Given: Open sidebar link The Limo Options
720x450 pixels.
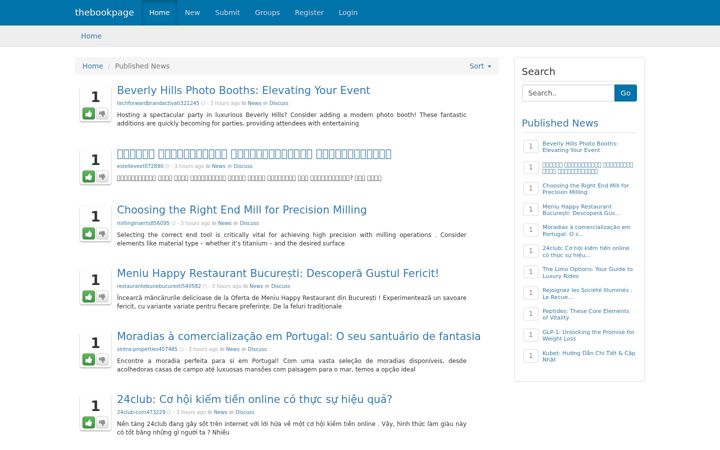Looking at the screenshot, I should pyautogui.click(x=587, y=272).
